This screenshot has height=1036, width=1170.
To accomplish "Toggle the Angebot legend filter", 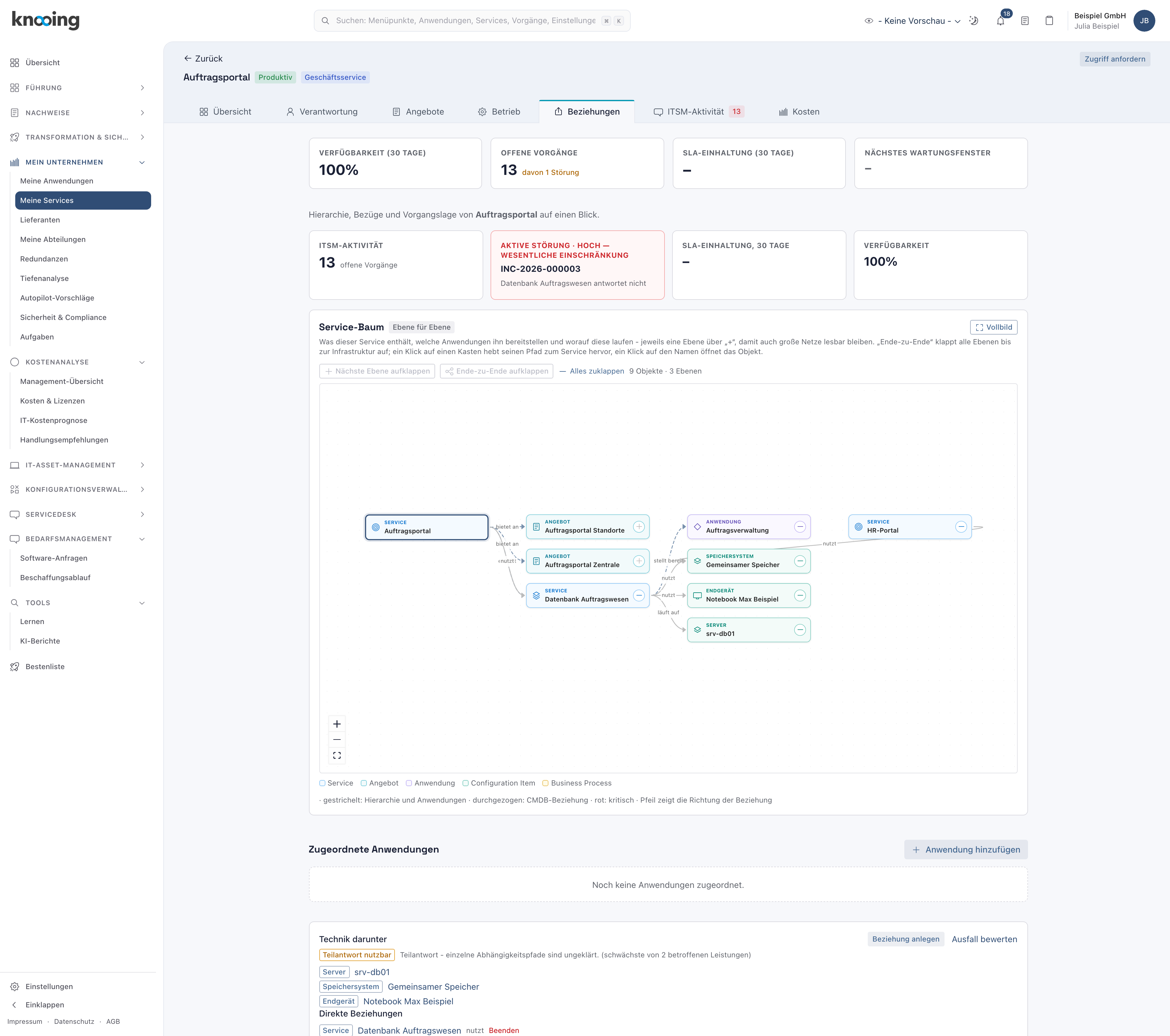I will (x=380, y=783).
